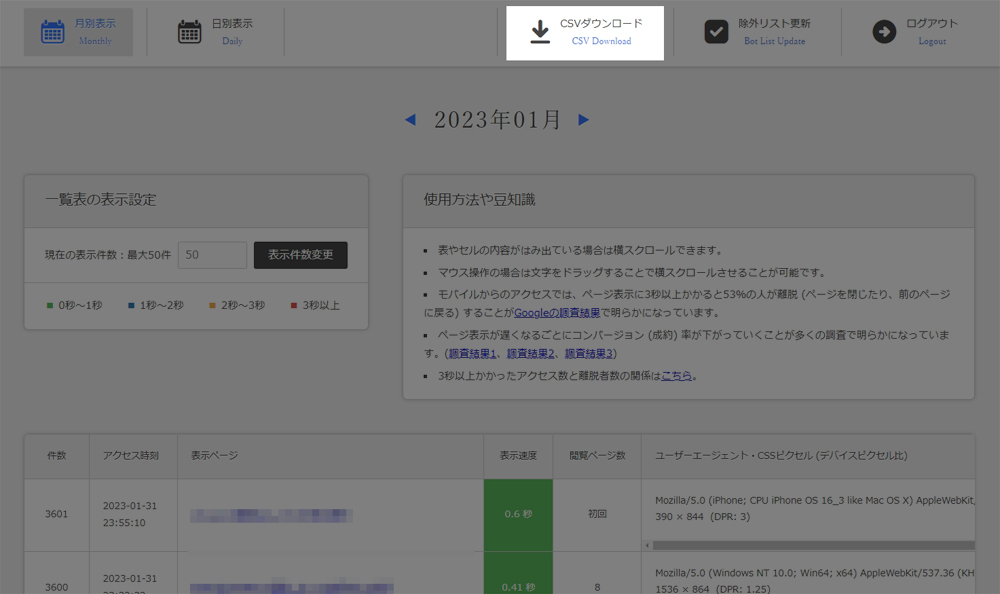
Task: Open 月別表示 Monthly view
Action: coord(78,32)
